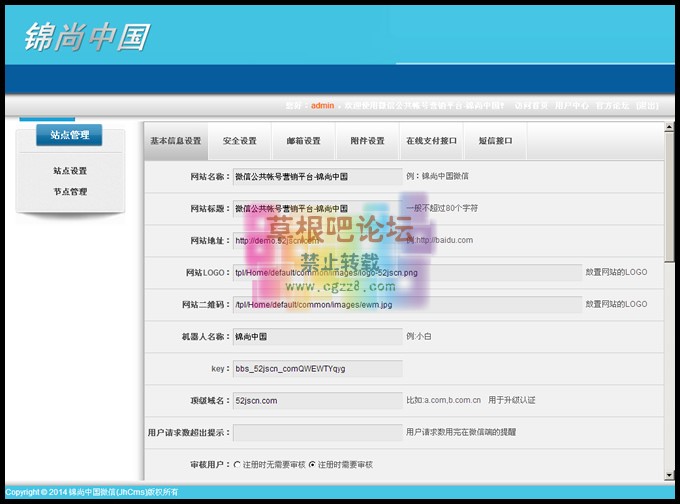The height and width of the screenshot is (504, 680).
Task: Click the 网站LOGO path field
Action: click(x=407, y=273)
